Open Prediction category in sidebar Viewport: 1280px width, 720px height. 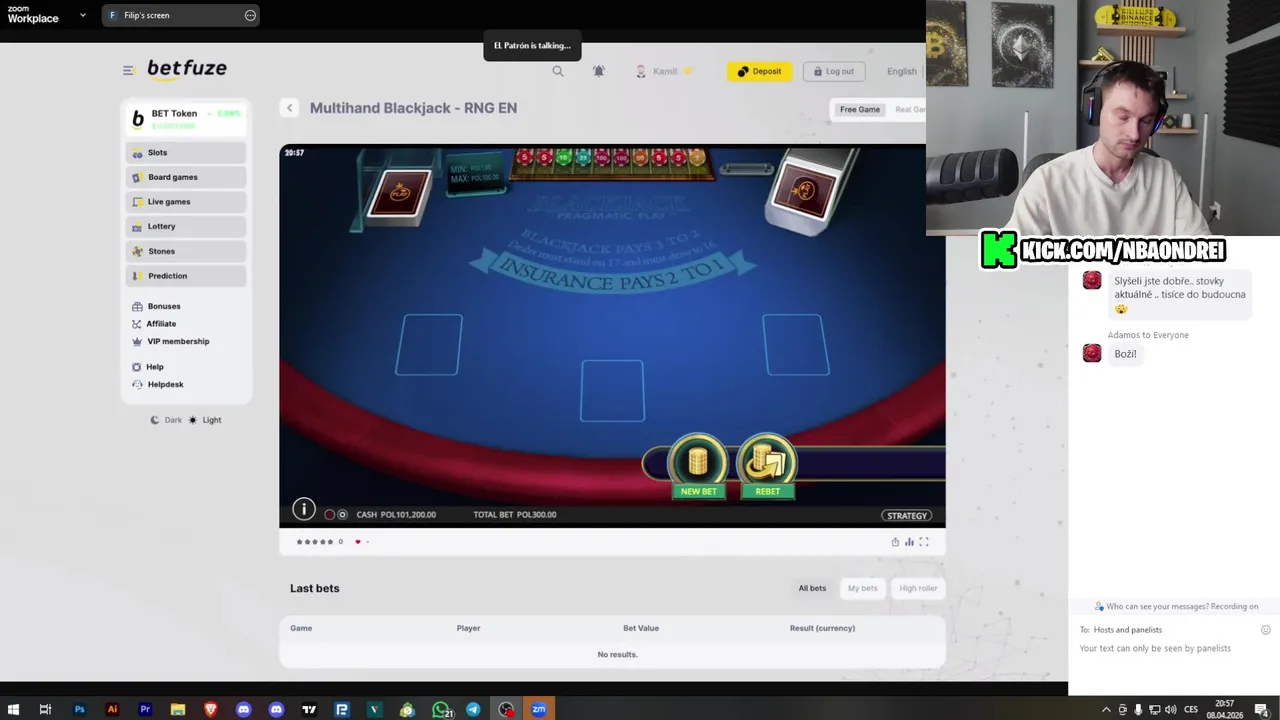tap(186, 276)
